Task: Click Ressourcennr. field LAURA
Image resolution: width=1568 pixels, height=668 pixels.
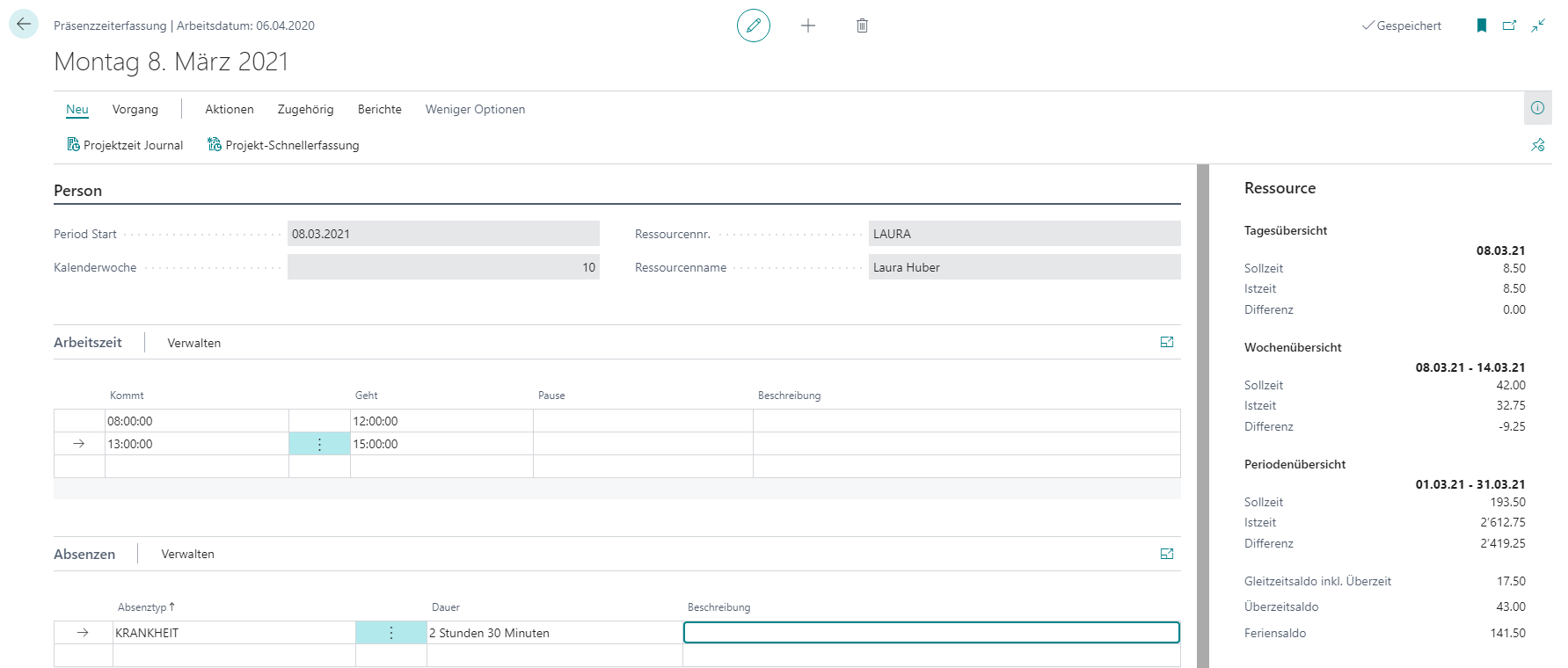Action: 1025,234
